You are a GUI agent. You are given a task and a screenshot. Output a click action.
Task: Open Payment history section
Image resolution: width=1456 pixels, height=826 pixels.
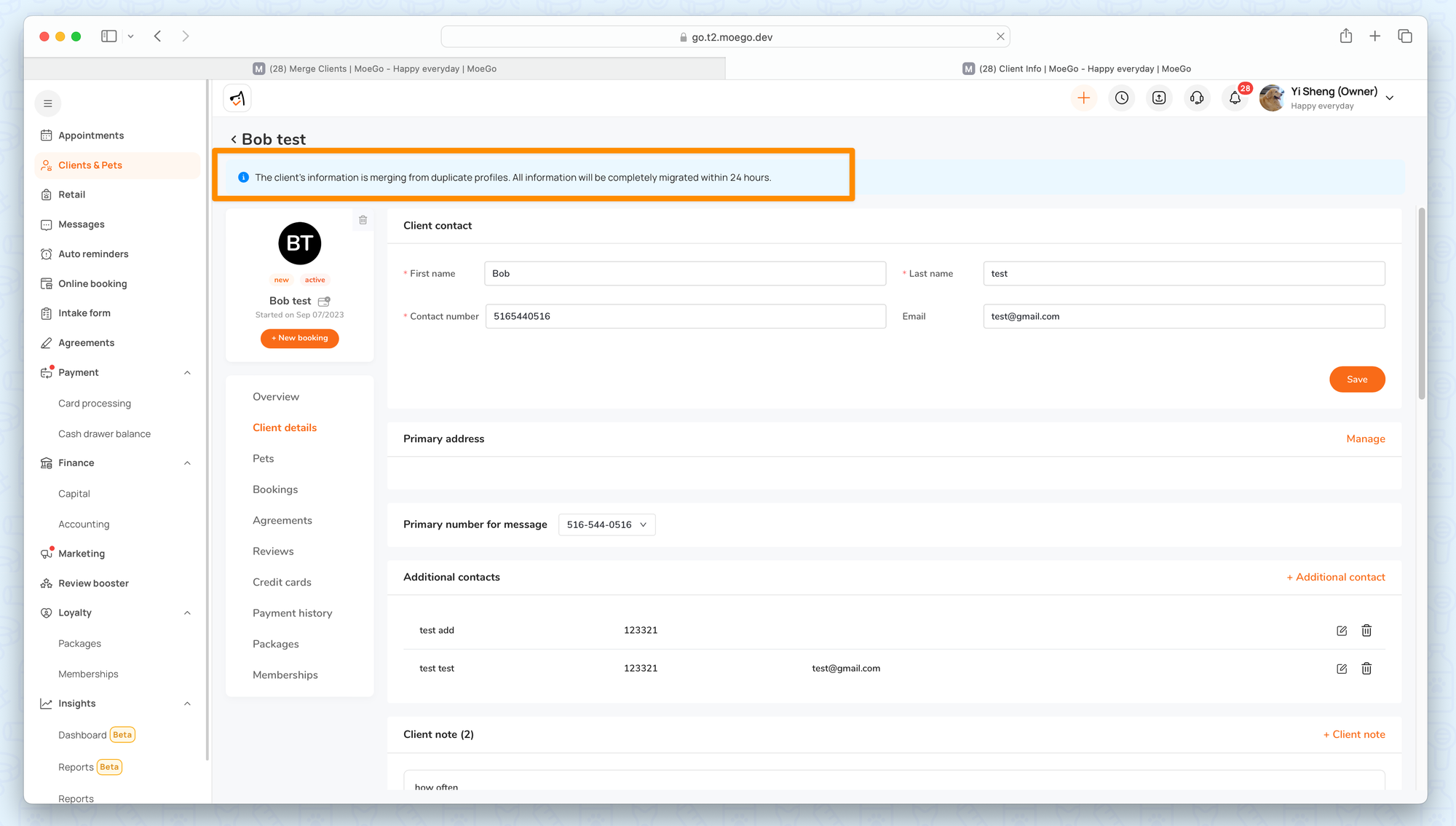point(292,613)
